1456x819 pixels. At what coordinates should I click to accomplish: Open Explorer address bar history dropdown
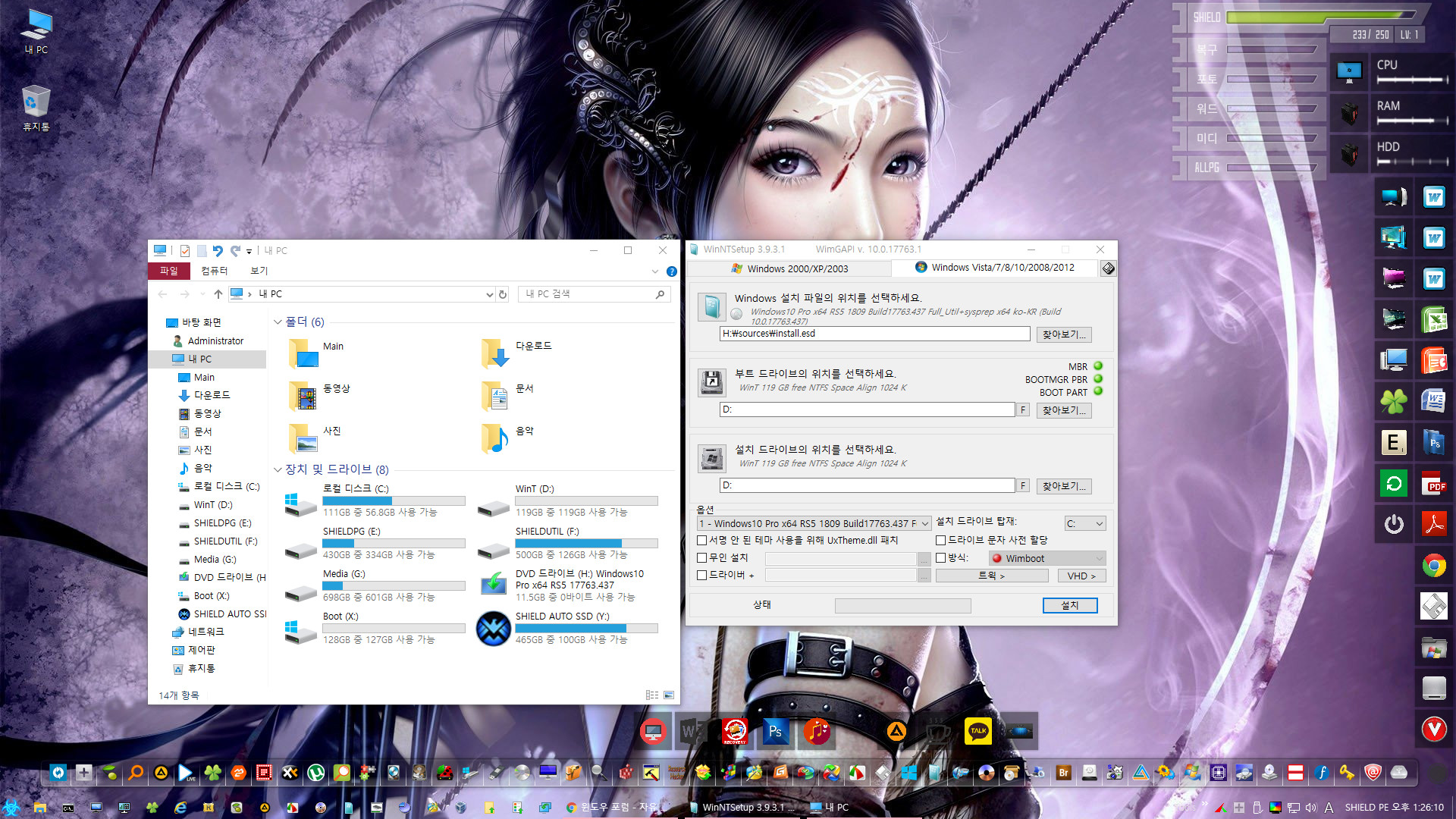(x=490, y=294)
